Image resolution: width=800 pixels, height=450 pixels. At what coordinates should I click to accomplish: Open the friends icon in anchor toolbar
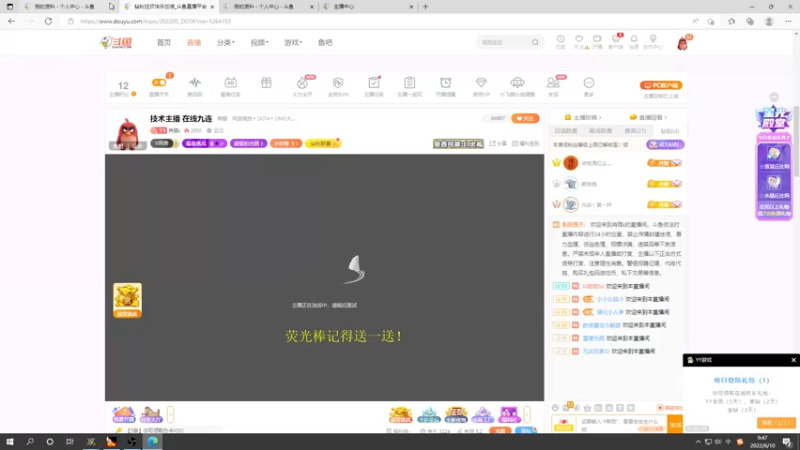coord(553,86)
